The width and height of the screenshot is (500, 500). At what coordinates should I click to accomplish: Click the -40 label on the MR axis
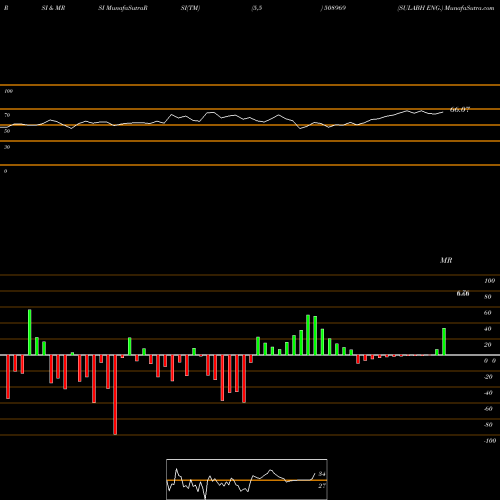coord(488,393)
